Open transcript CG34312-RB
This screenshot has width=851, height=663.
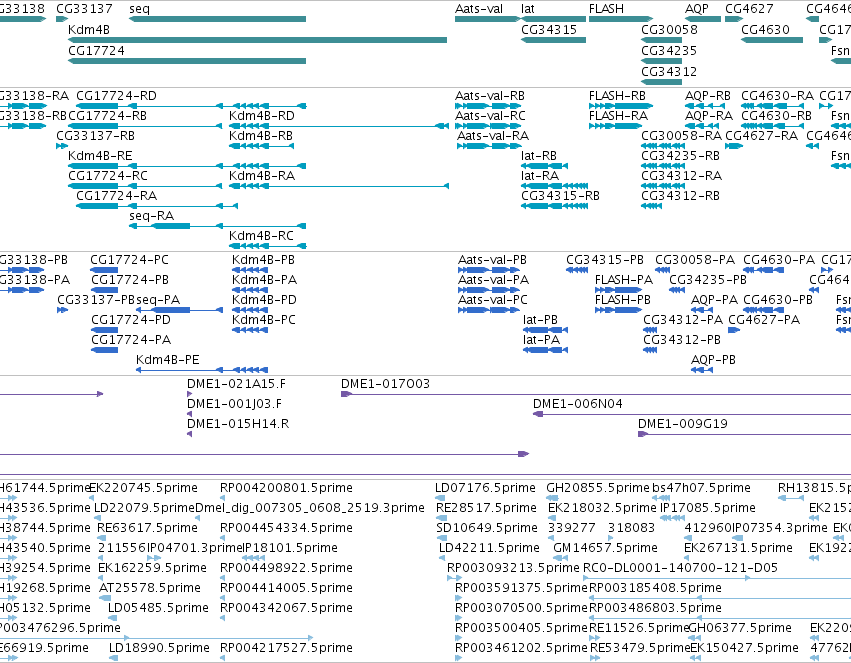click(651, 206)
